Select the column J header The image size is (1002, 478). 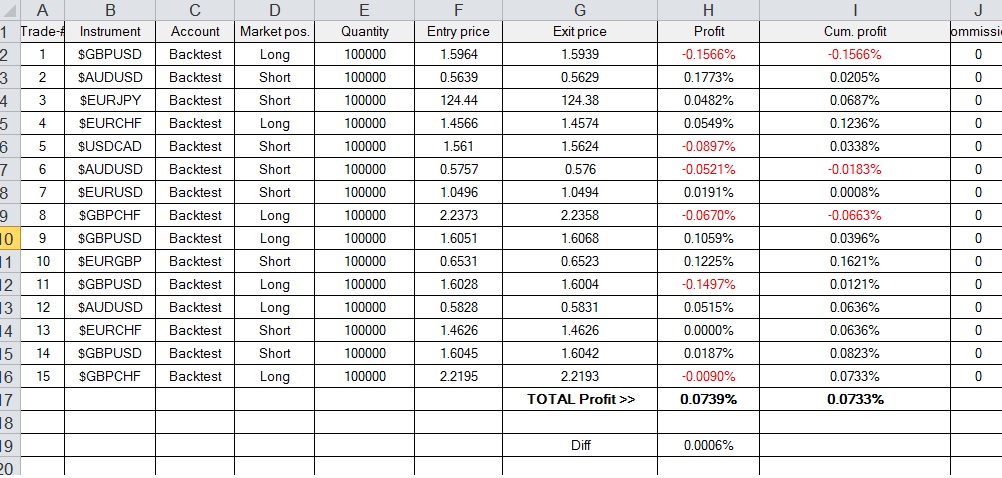(x=977, y=10)
